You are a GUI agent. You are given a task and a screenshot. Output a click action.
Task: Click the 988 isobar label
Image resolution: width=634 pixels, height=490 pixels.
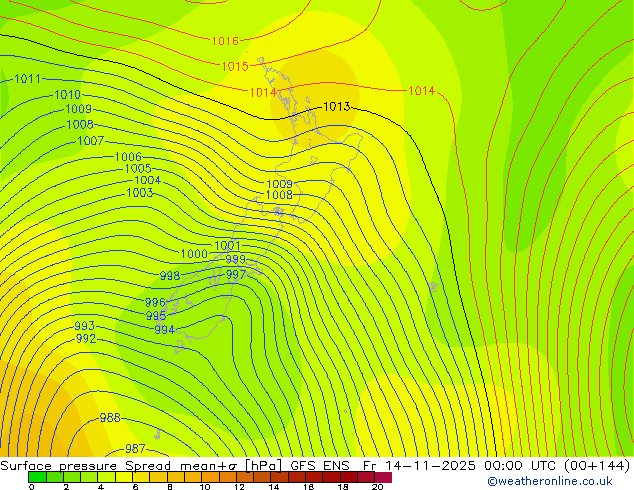coord(110,418)
